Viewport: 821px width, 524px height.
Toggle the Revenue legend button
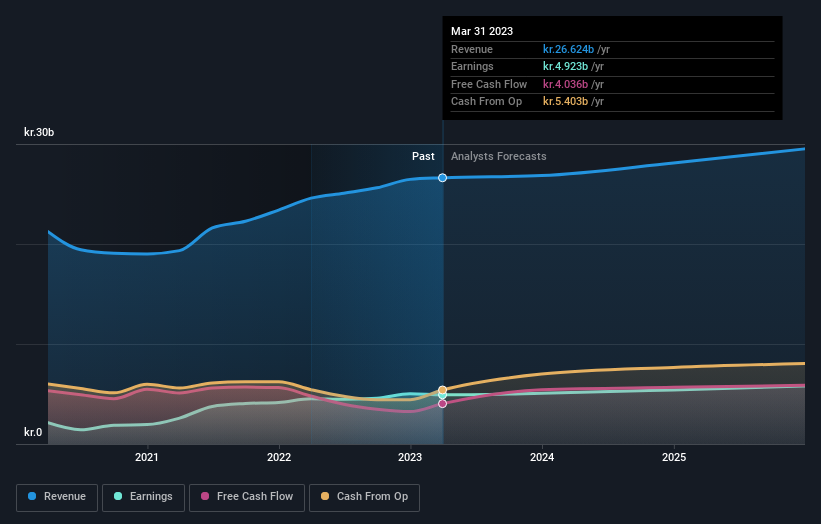click(57, 497)
